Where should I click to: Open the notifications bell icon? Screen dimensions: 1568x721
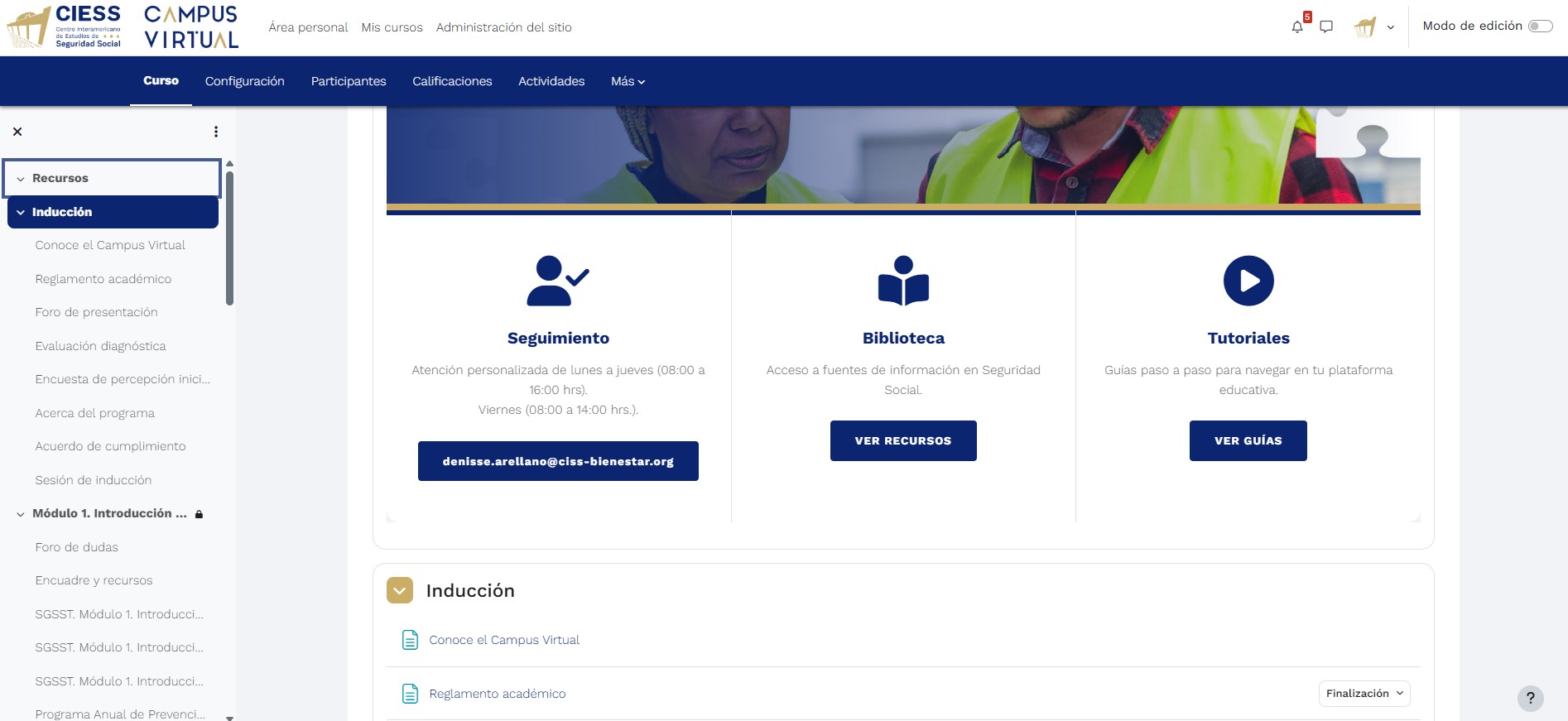(x=1297, y=26)
